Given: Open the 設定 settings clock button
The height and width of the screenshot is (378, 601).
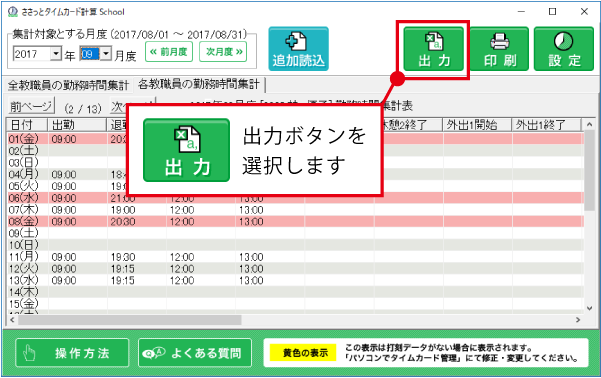Looking at the screenshot, I should 564,49.
